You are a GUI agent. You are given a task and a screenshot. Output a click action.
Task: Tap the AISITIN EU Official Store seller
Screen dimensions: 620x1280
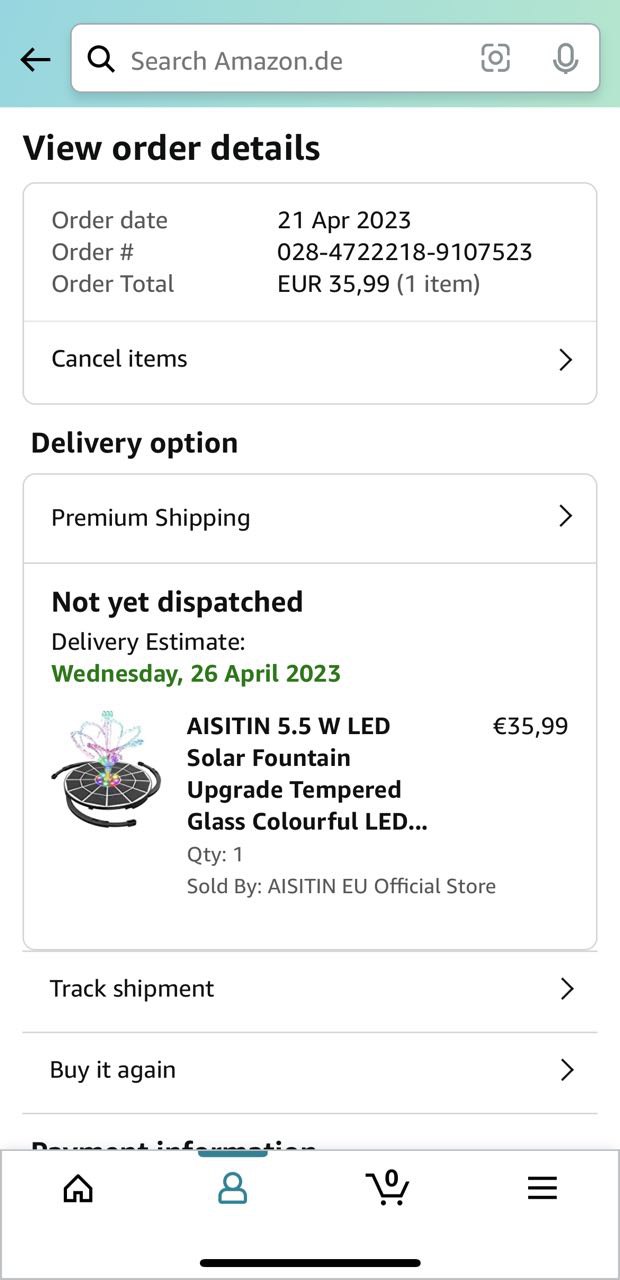click(381, 886)
